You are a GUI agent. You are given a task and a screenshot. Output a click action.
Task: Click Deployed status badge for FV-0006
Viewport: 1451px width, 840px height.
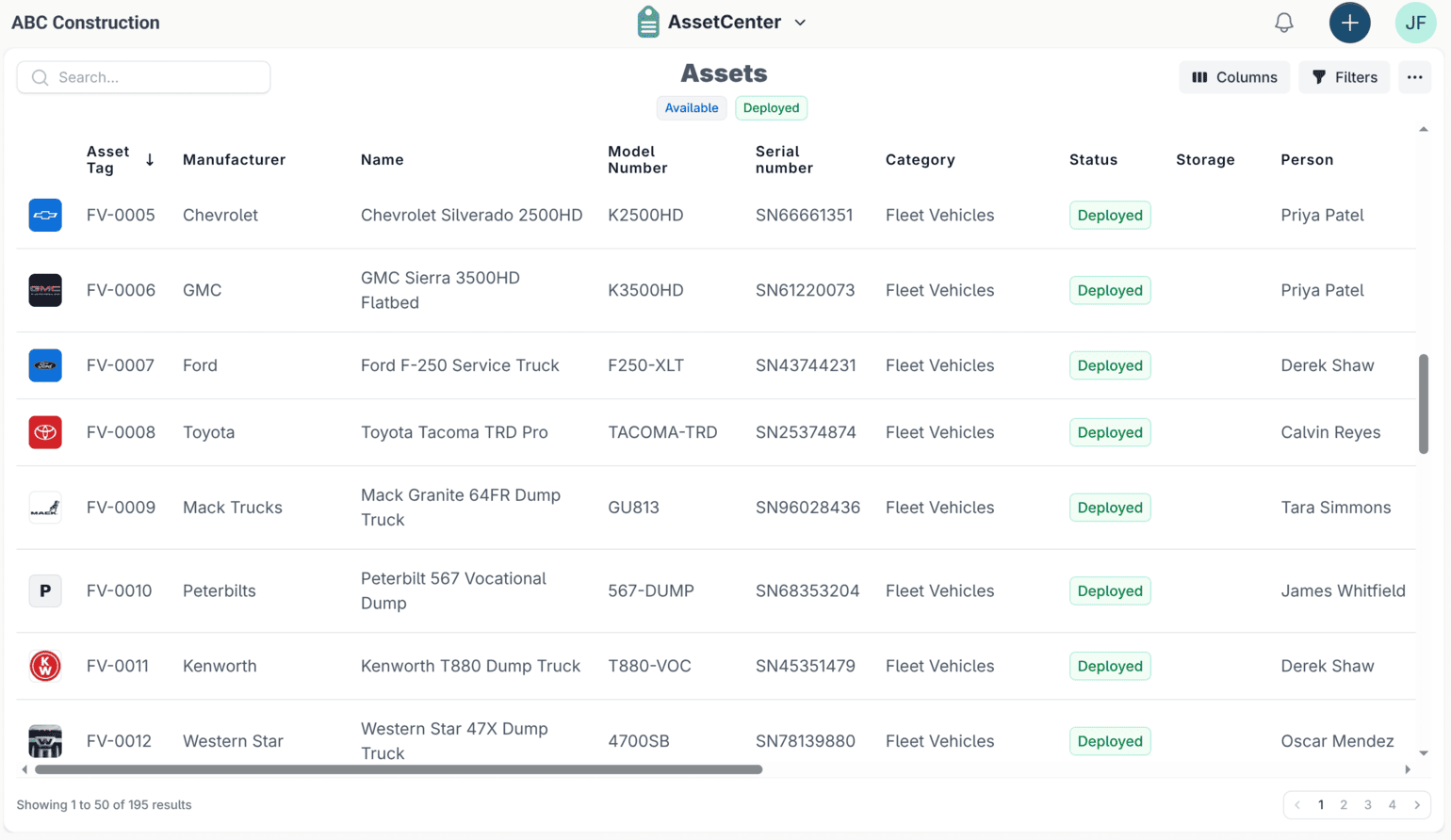[x=1110, y=290]
